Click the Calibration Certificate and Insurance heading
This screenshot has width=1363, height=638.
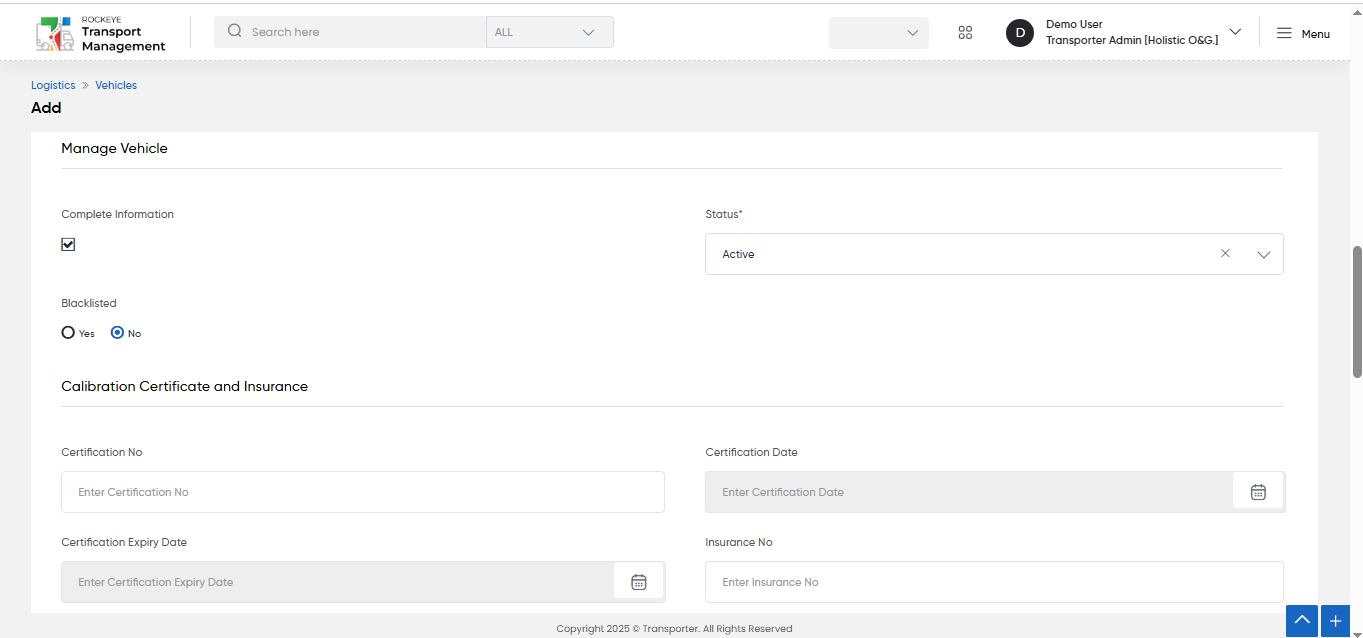[x=184, y=386]
